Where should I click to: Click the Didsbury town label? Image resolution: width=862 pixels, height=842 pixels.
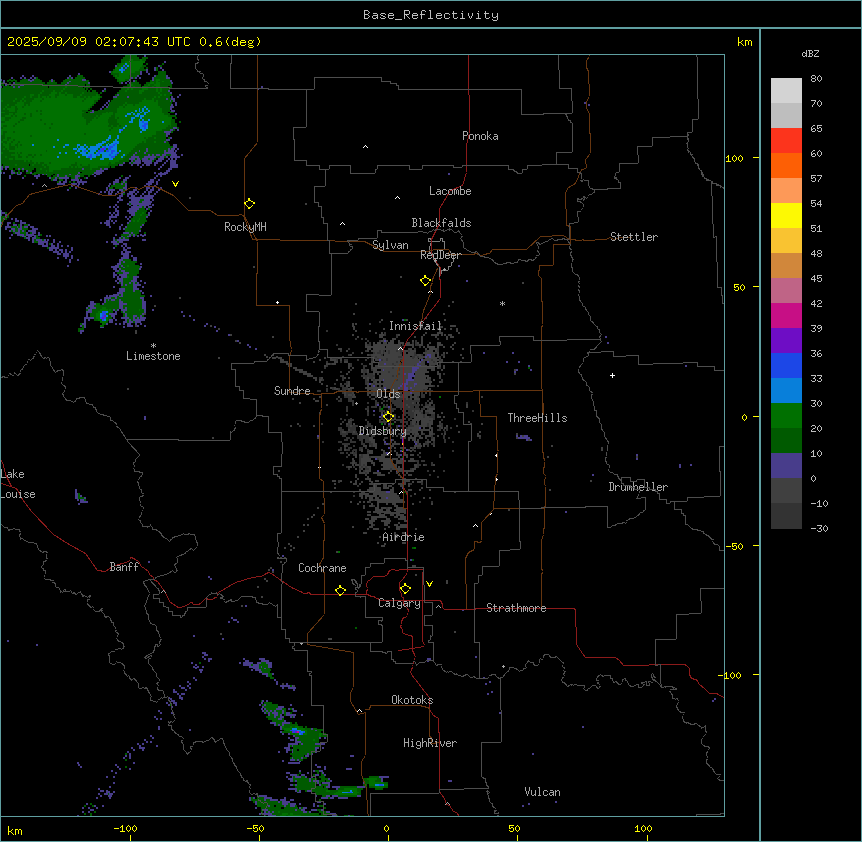[x=383, y=431]
